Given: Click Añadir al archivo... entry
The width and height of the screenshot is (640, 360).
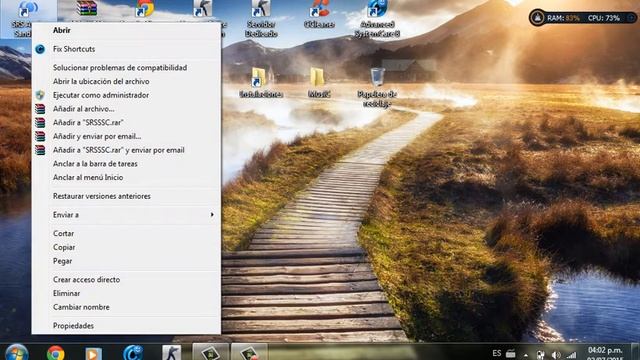Looking at the screenshot, I should (x=126, y=109).
